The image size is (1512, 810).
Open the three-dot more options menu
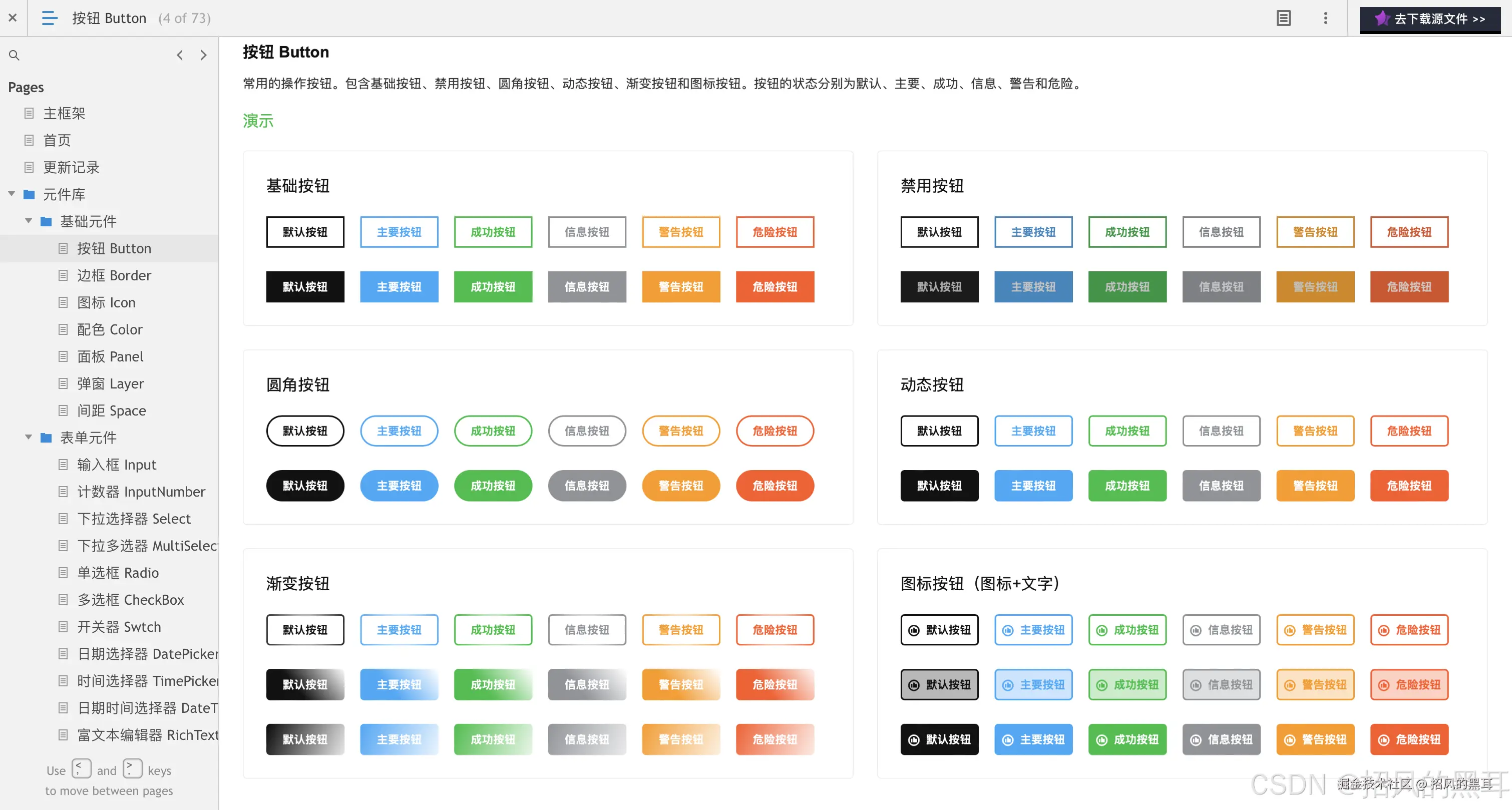1325,18
